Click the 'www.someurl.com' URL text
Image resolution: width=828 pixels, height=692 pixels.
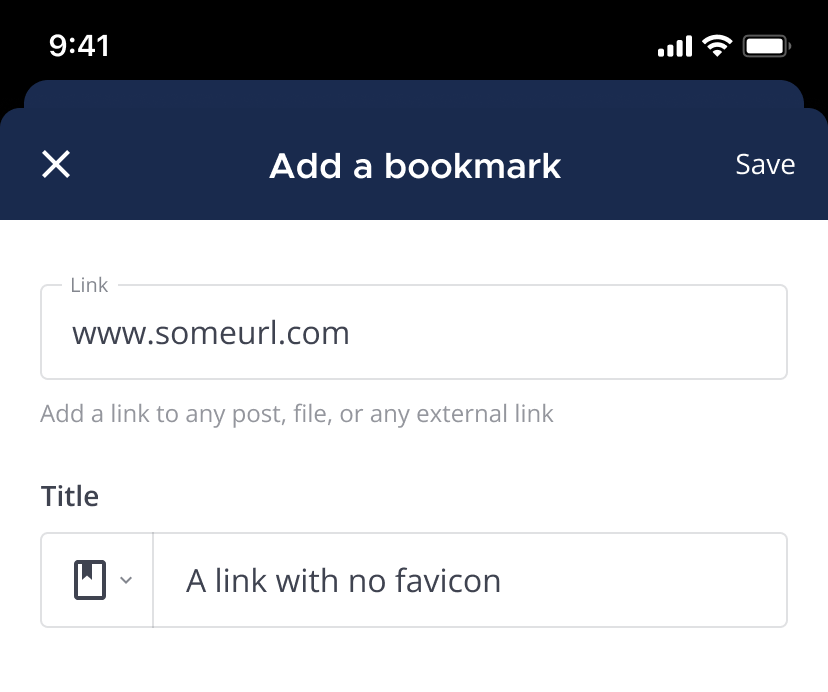point(211,333)
